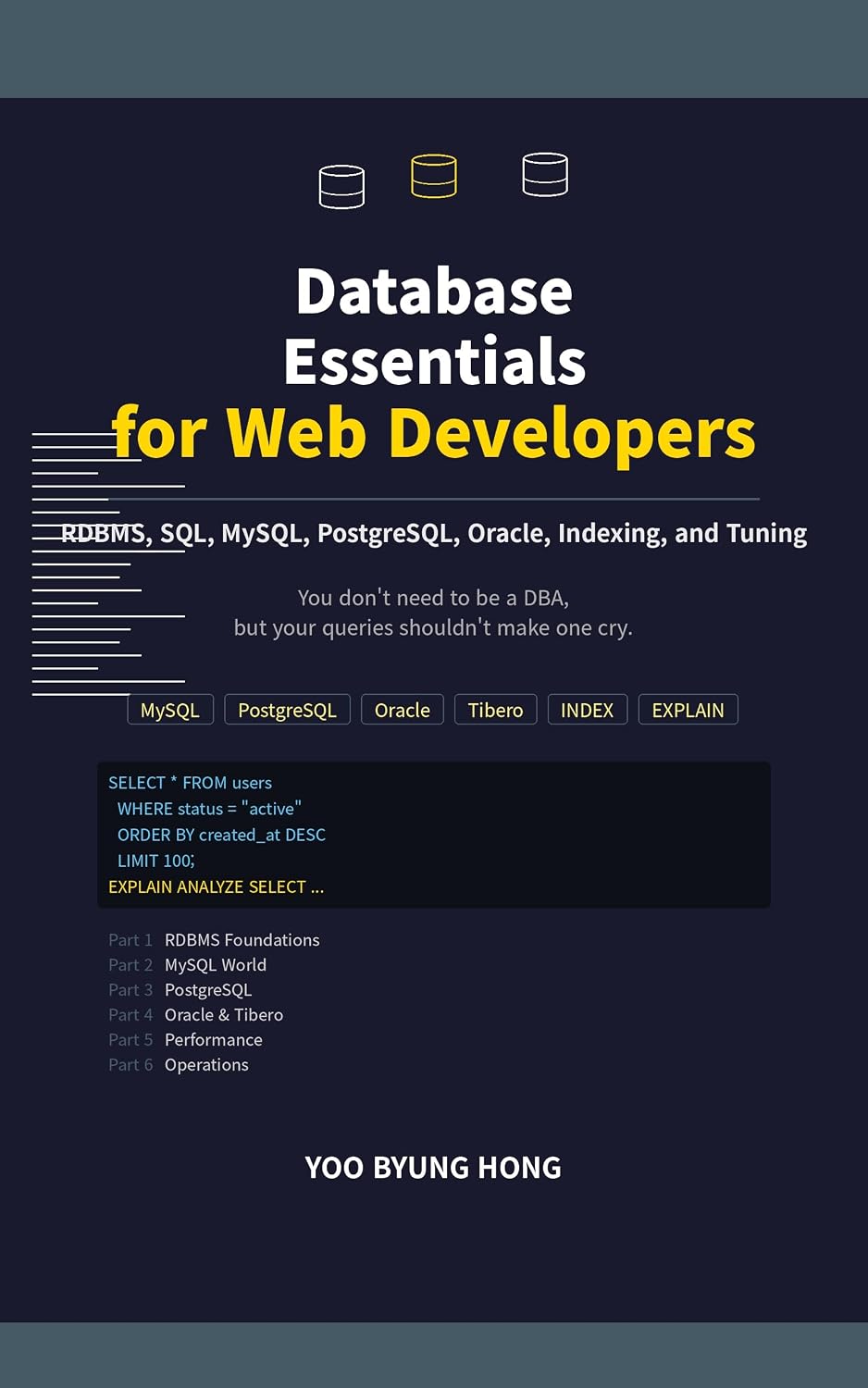Click "RDBMS Foundations" in Part 1
868x1388 pixels.
tap(242, 940)
